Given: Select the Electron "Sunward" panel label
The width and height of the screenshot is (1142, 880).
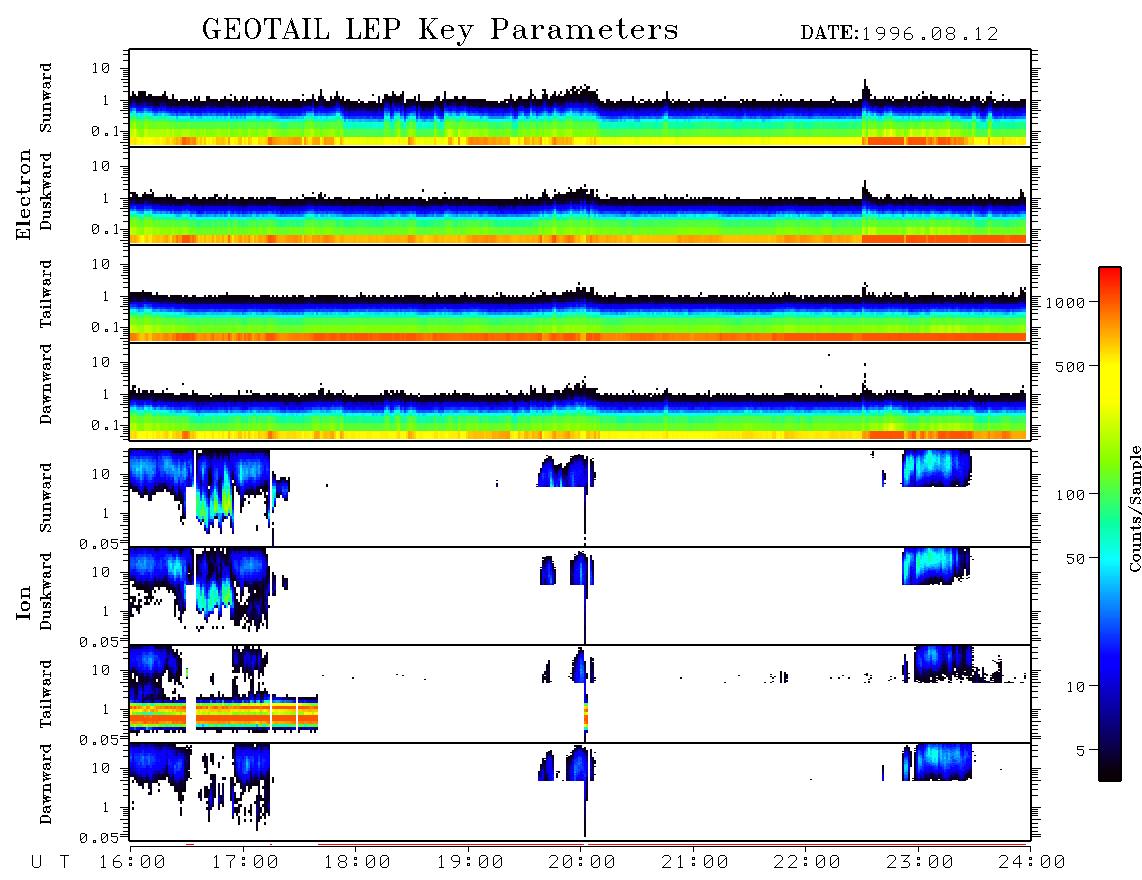Looking at the screenshot, I should coord(46,98).
